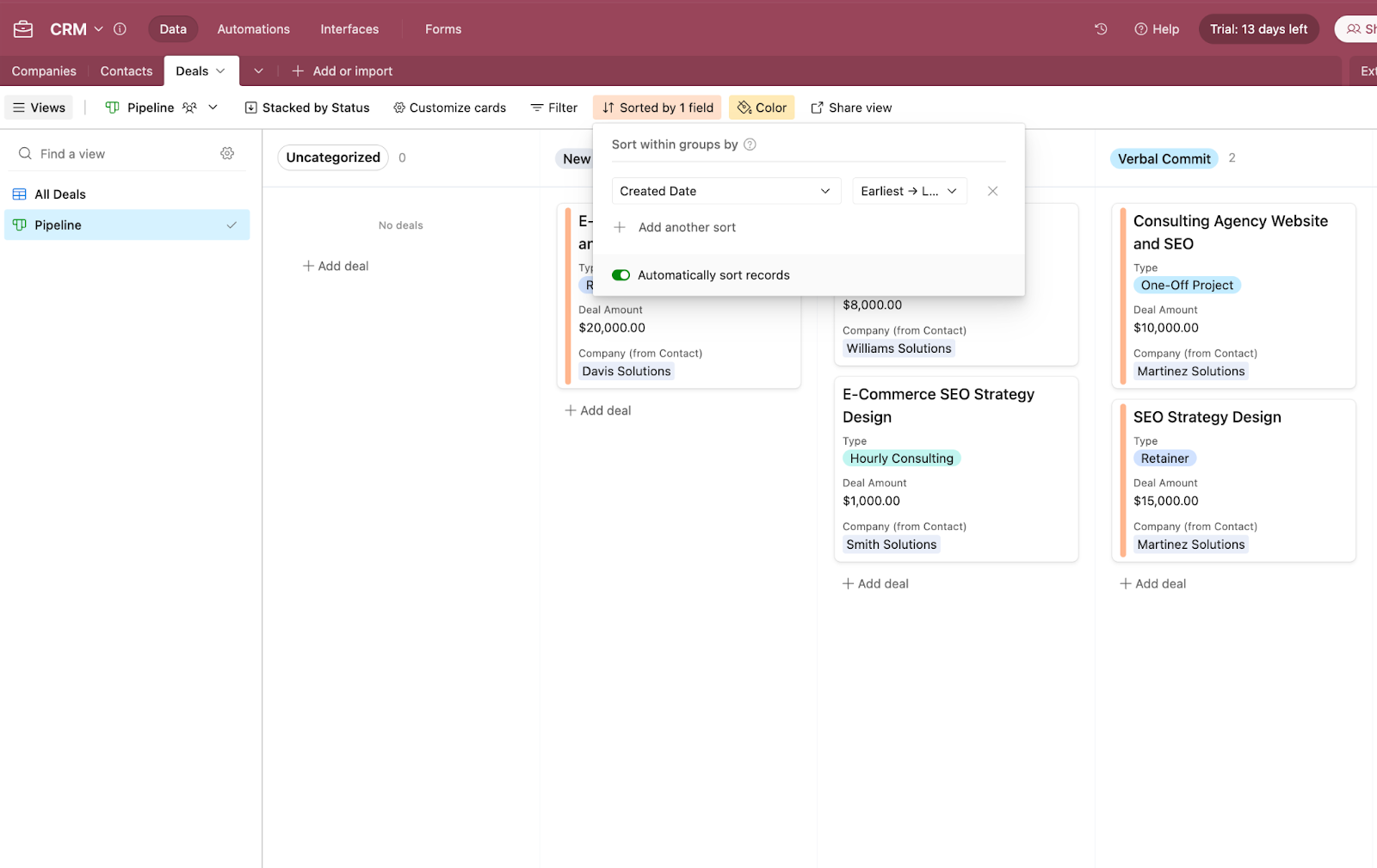Open the Companies table tab
1377x868 pixels.
(44, 71)
